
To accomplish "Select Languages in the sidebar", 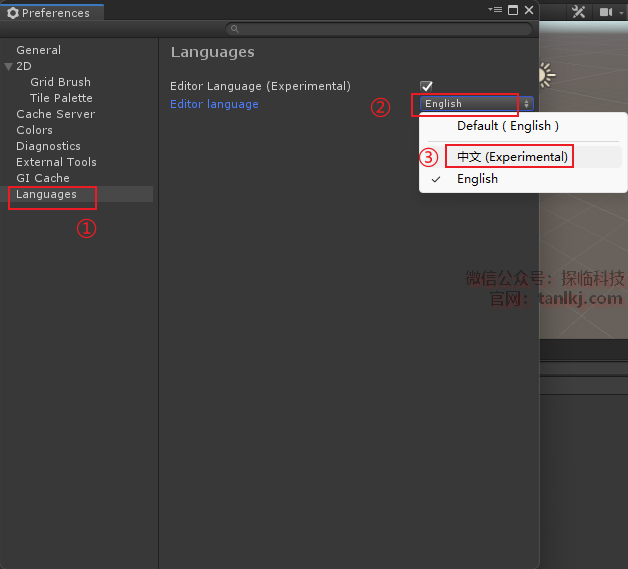I will click(76, 194).
